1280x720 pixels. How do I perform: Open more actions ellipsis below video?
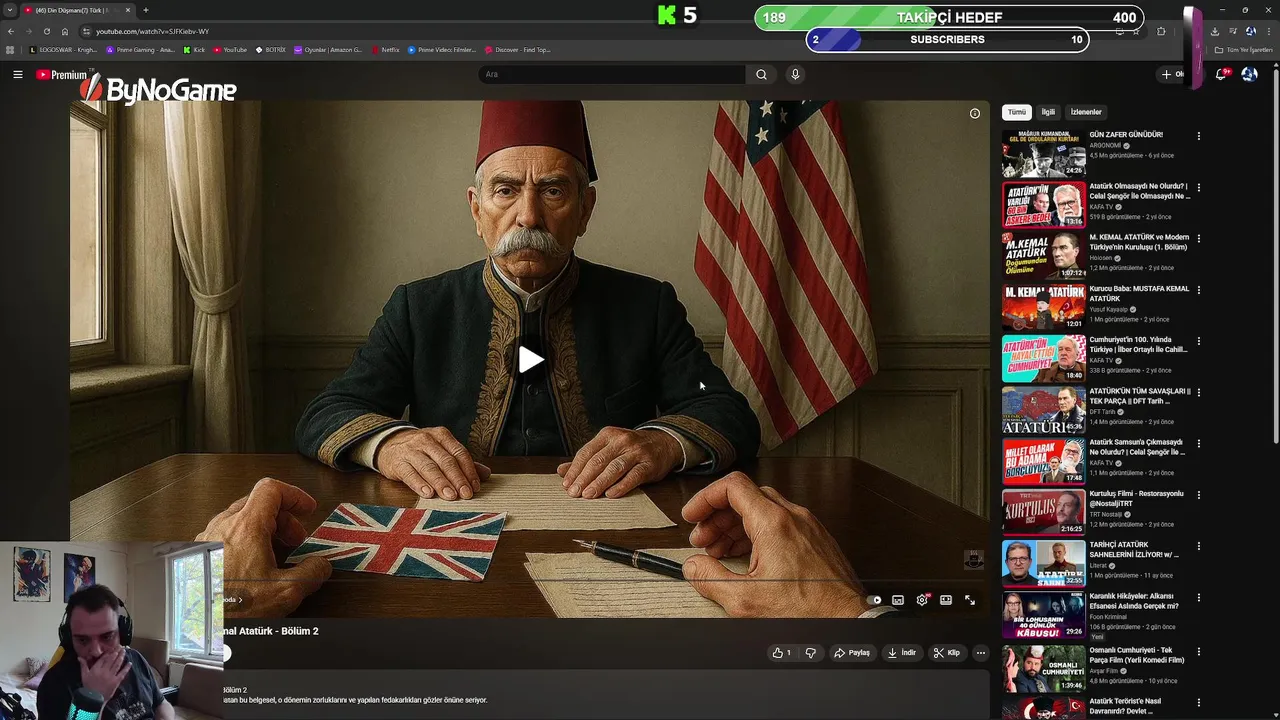[981, 653]
